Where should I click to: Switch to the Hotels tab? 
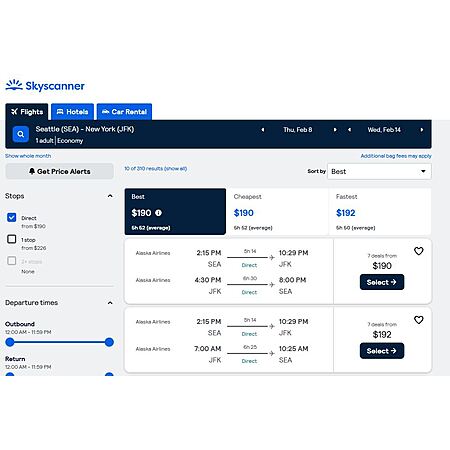click(72, 112)
